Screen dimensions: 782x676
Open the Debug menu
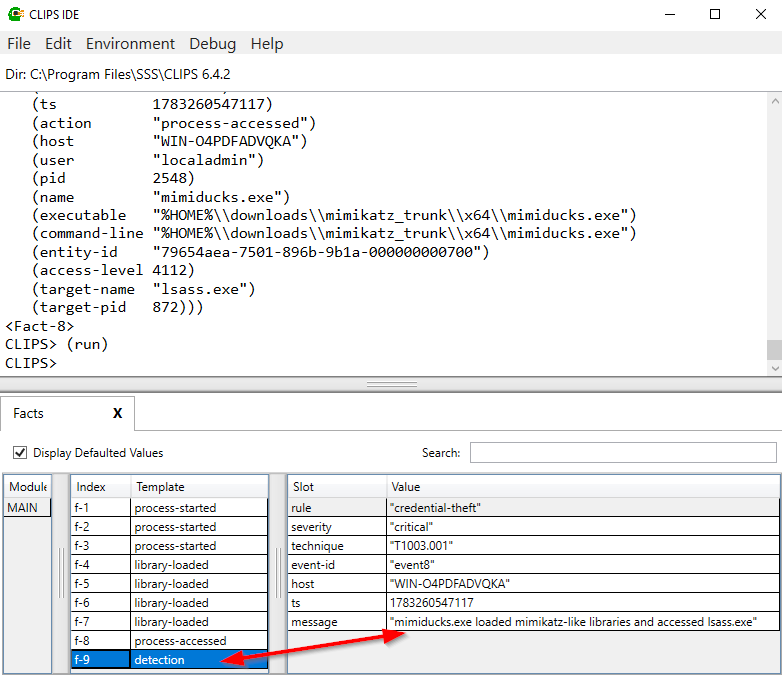[212, 44]
